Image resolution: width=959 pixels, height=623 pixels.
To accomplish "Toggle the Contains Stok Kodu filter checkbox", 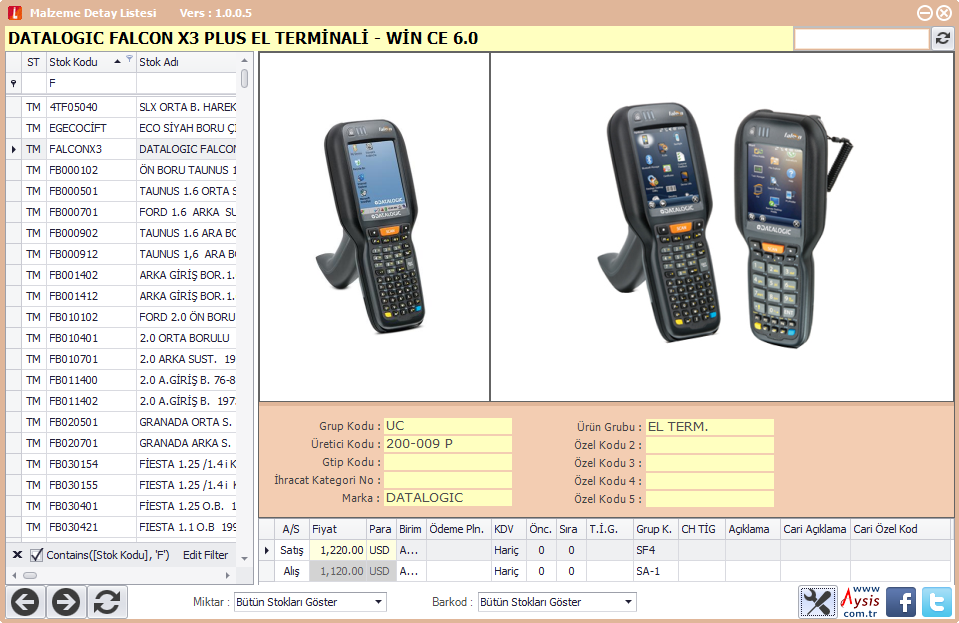I will [36, 555].
